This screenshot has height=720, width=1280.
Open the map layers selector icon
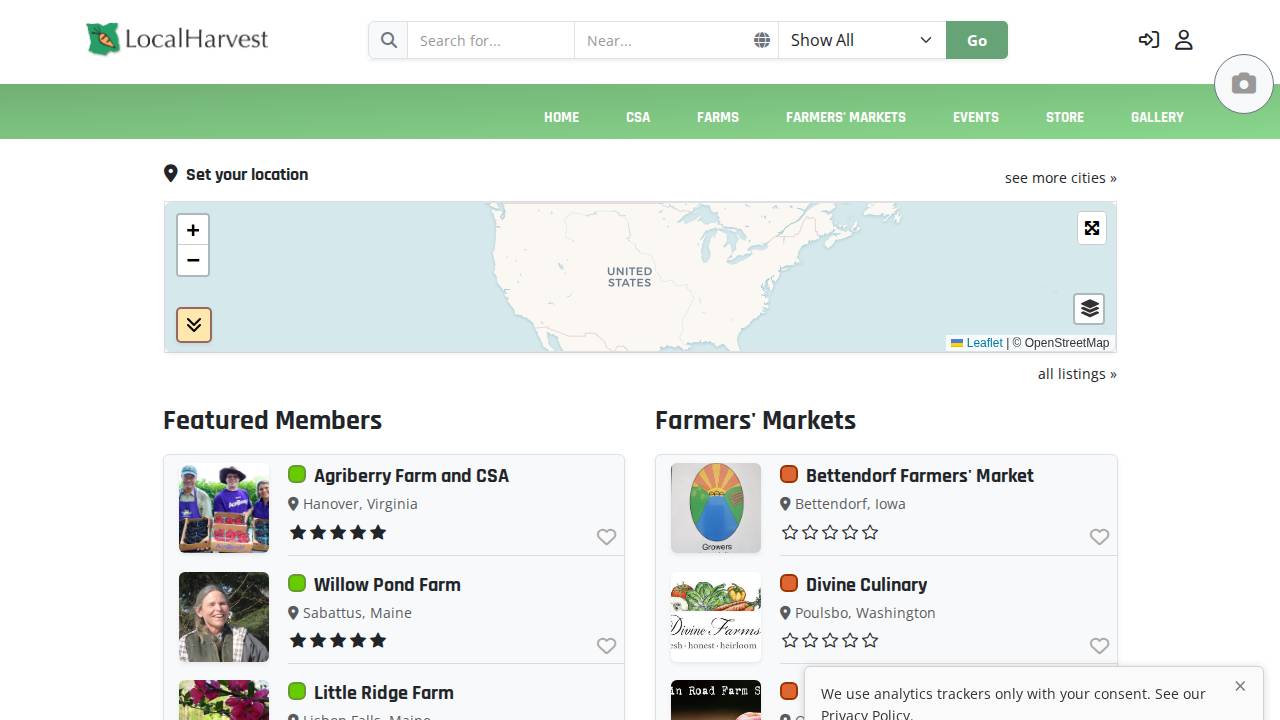click(1089, 309)
